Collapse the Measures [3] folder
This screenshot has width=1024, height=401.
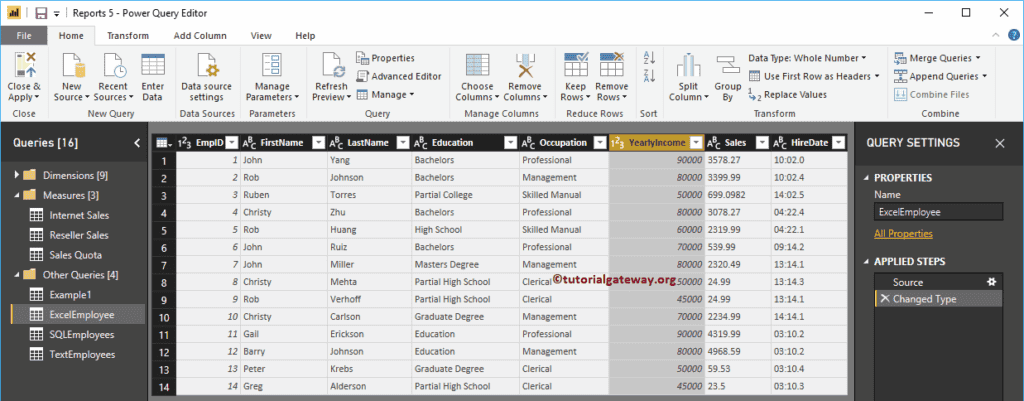[x=16, y=195]
